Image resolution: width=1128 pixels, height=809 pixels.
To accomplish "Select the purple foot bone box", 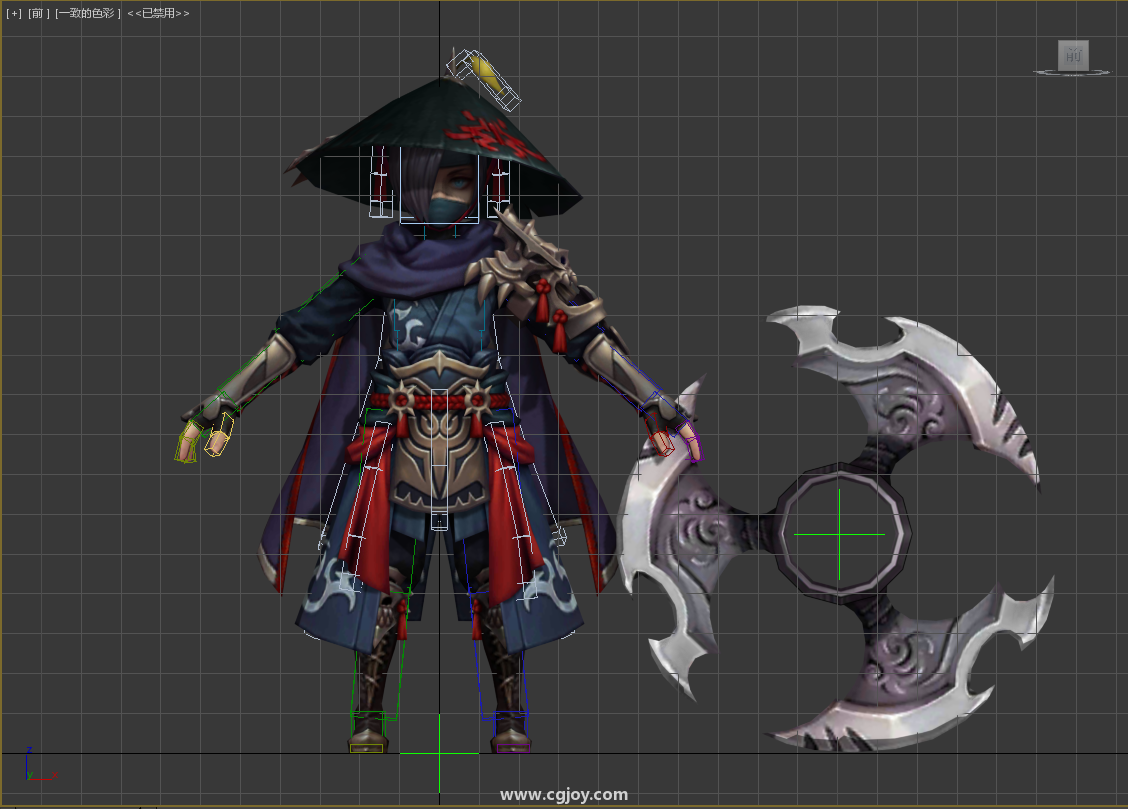I will click(512, 746).
